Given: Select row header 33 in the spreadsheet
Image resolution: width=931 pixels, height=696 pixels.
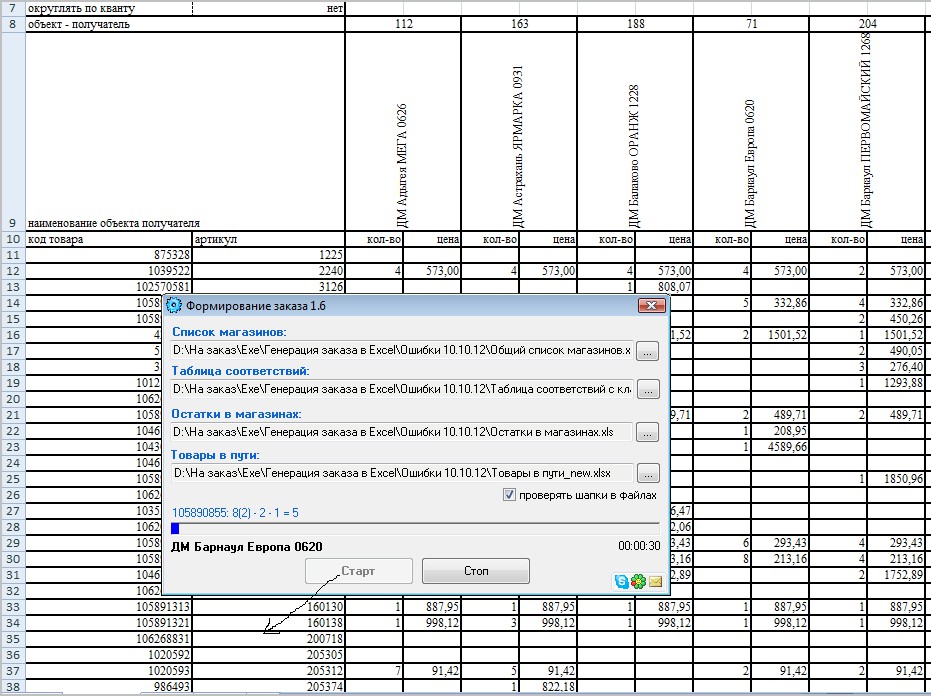Looking at the screenshot, I should pyautogui.click(x=13, y=608).
